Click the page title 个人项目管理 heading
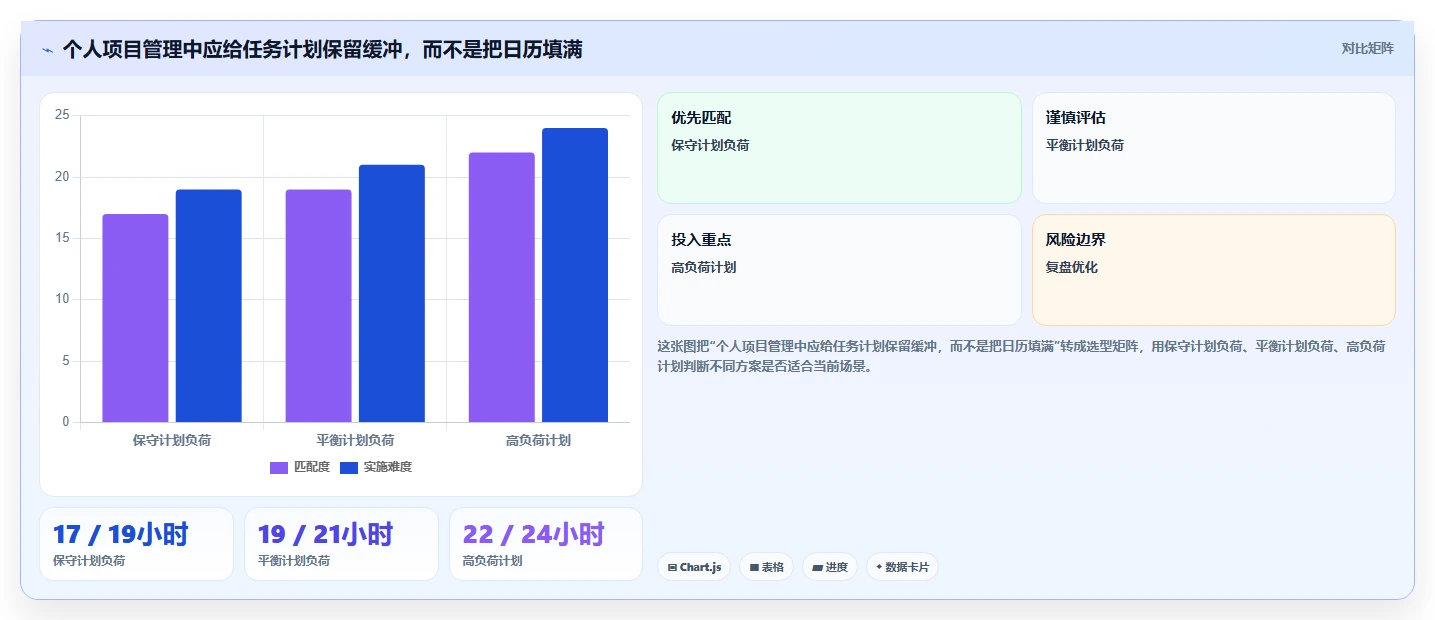This screenshot has height=620, width=1435. click(322, 49)
